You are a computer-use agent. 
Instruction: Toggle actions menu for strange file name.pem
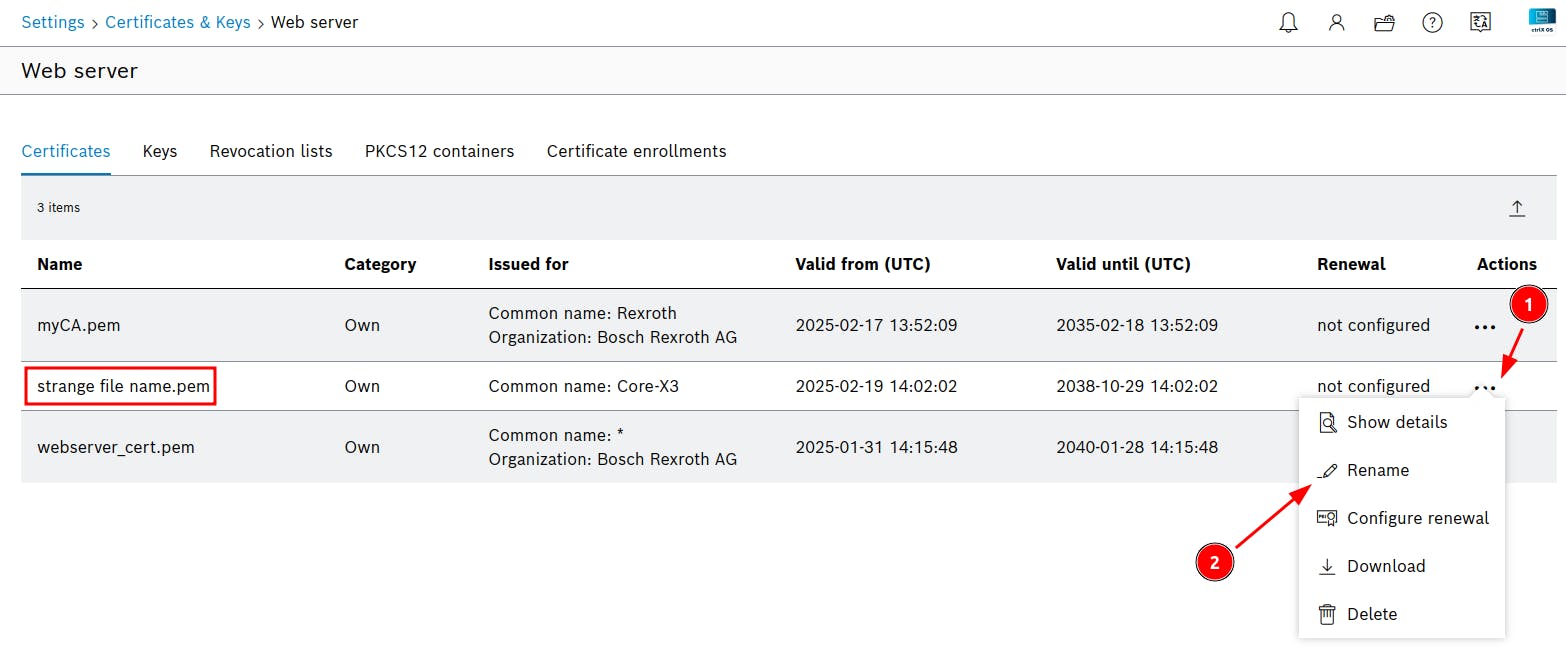[1484, 387]
